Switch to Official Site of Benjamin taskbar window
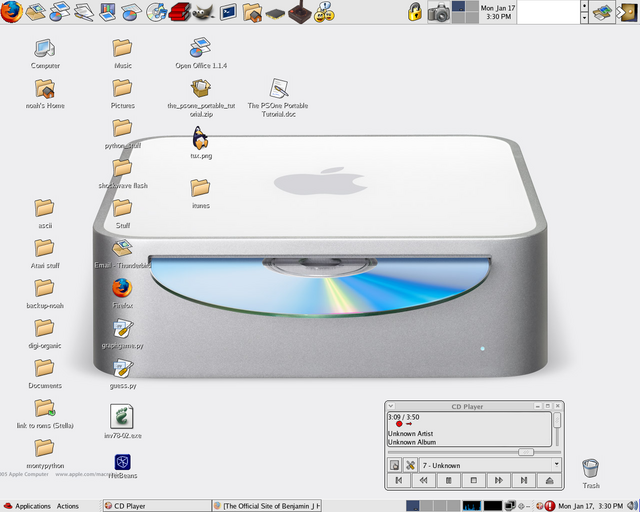The image size is (640, 512). coord(267,506)
